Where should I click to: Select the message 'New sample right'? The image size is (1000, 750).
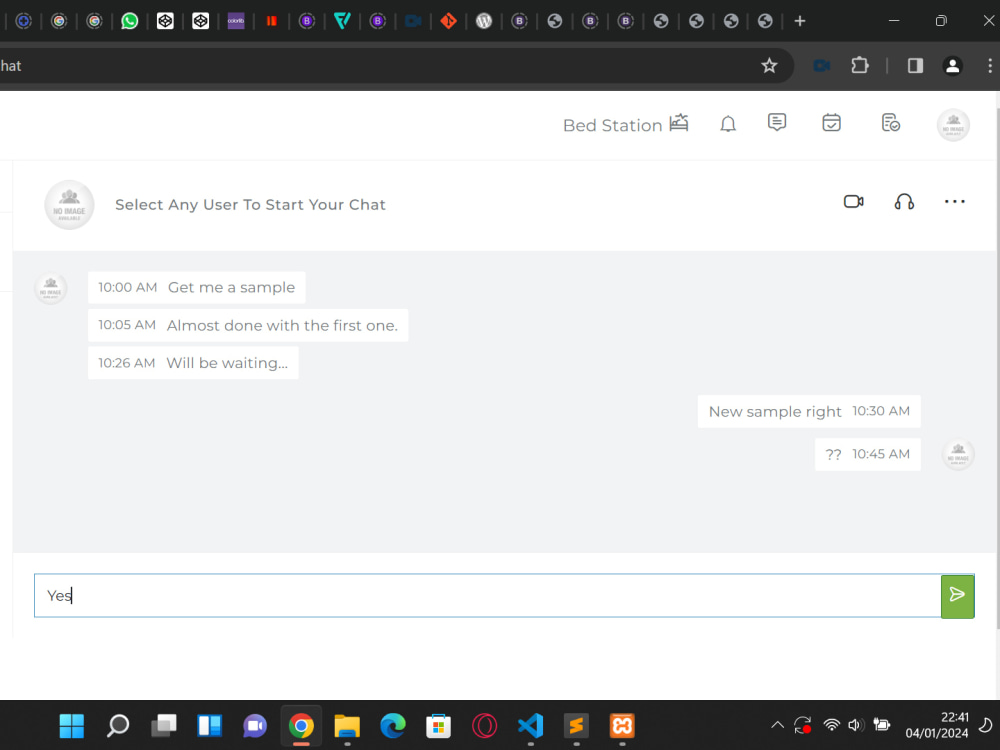point(809,411)
